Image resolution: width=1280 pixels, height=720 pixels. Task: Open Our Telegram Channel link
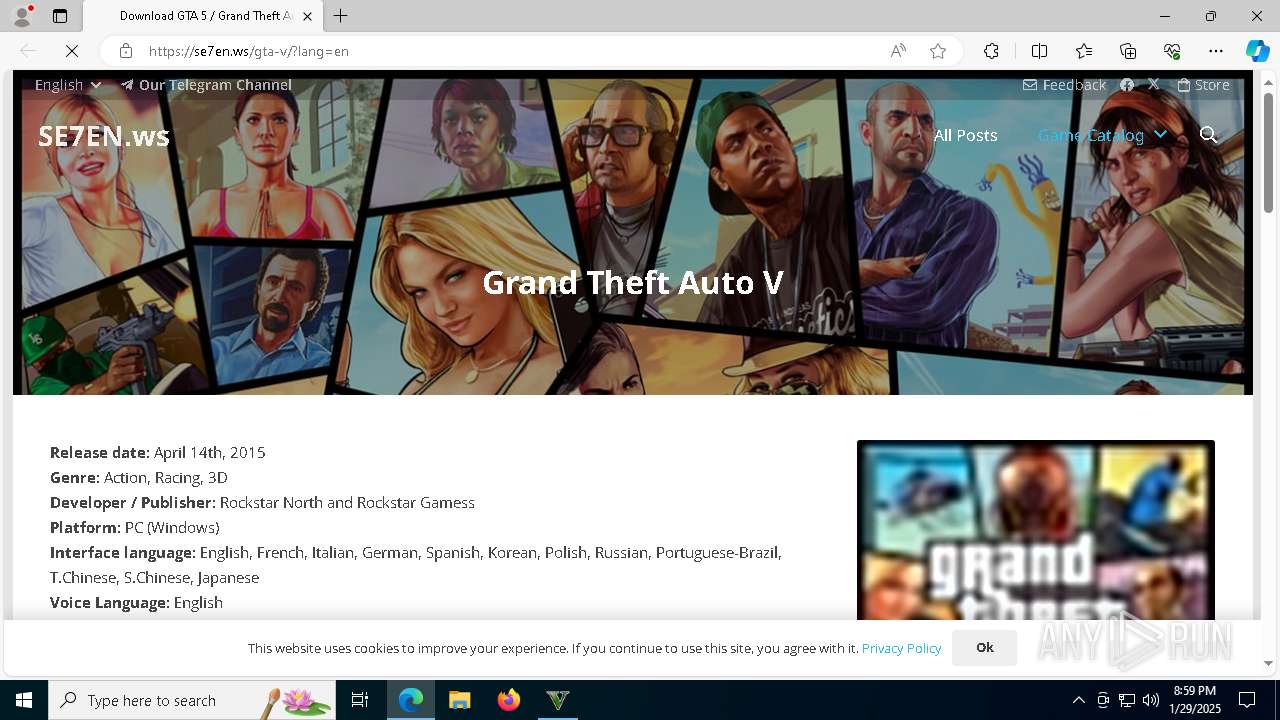coord(207,85)
